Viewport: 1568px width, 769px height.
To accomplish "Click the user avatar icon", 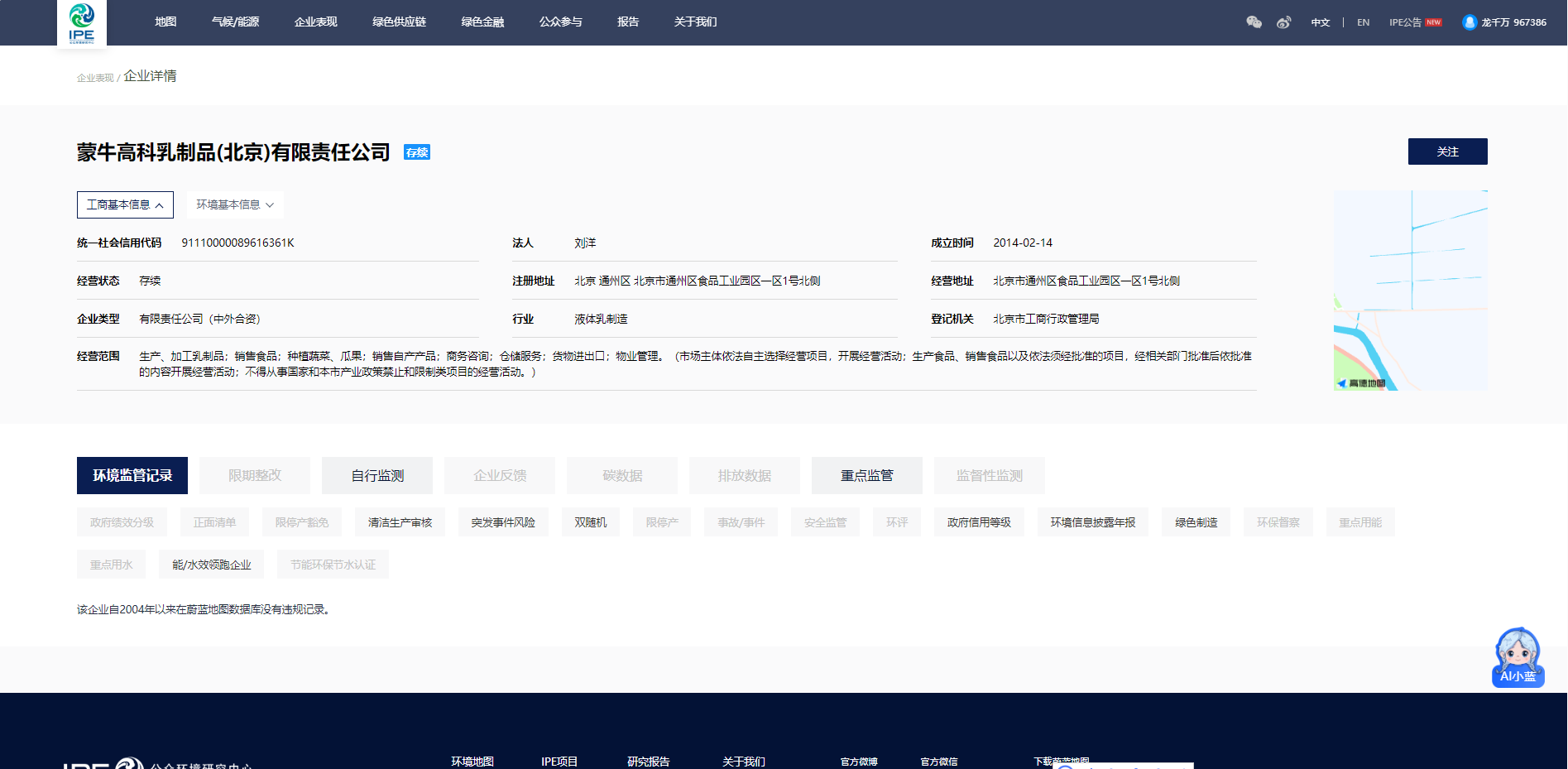I will 1470,22.
